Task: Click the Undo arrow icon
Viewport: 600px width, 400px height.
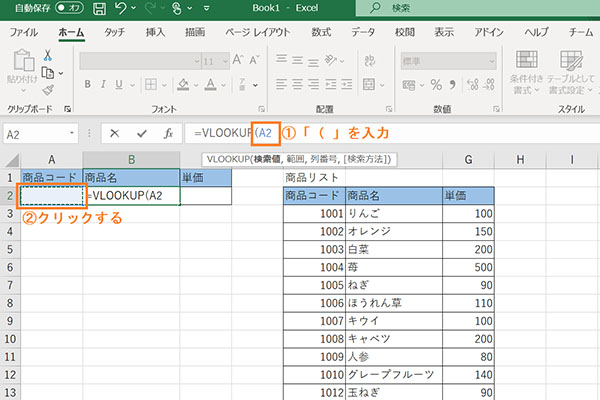Action: [x=121, y=8]
